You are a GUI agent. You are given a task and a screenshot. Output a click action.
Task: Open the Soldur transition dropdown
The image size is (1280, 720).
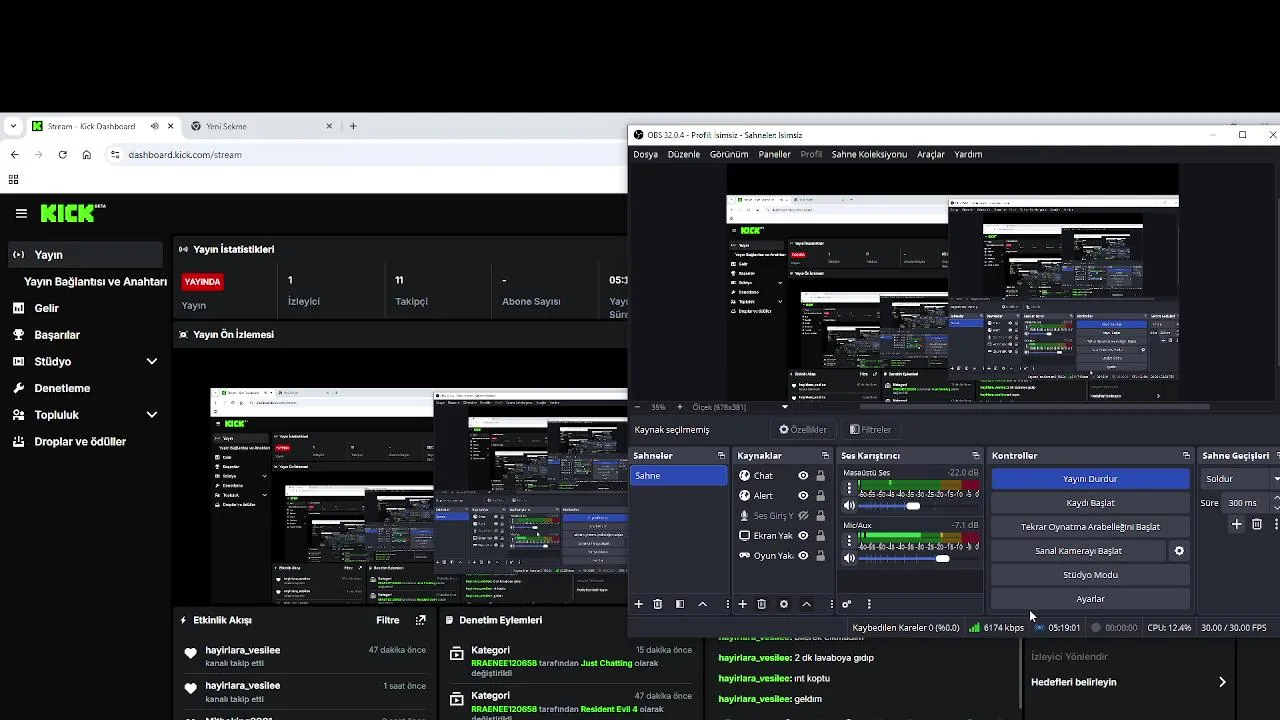(1241, 479)
